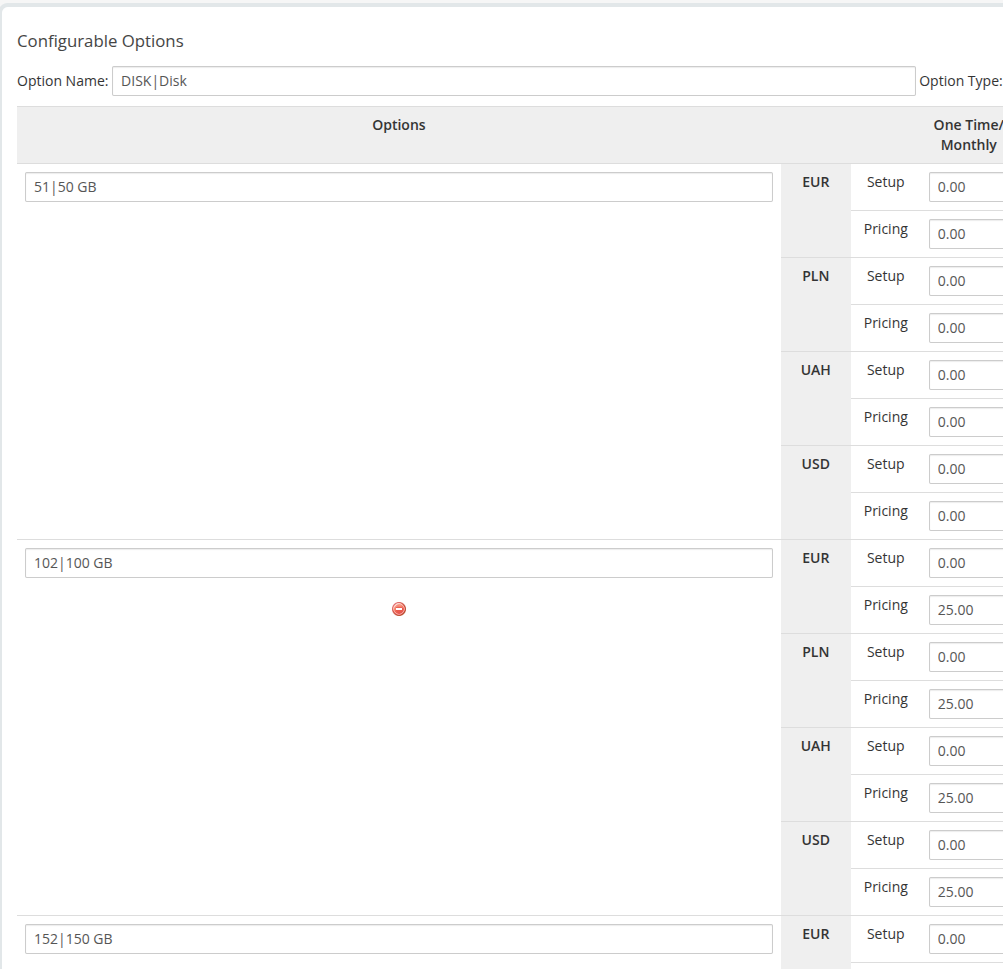This screenshot has width=1003, height=969.
Task: Click USD currency label of 102|100 GB row
Action: [x=816, y=840]
